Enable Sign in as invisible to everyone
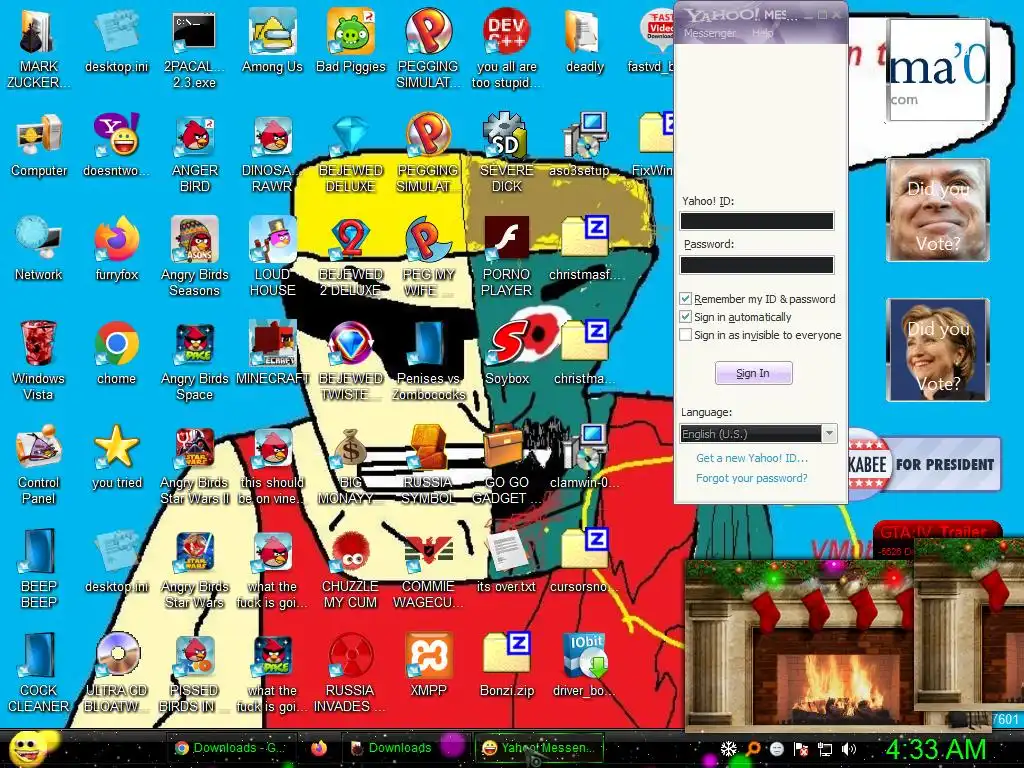This screenshot has height=768, width=1024. (685, 334)
